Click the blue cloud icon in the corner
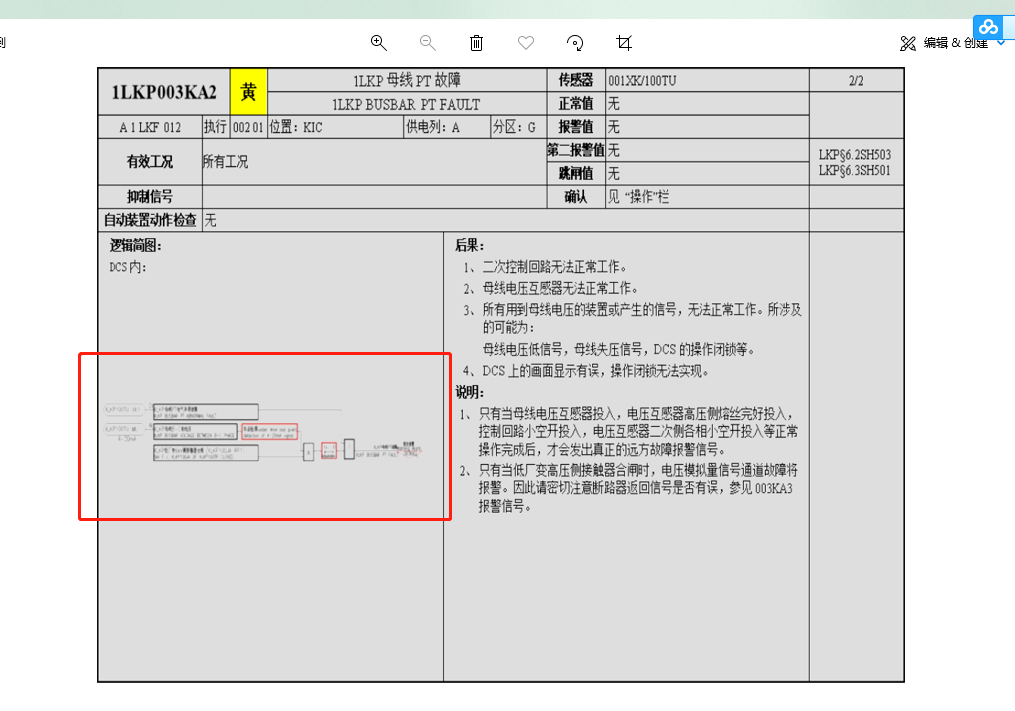 coord(989,26)
